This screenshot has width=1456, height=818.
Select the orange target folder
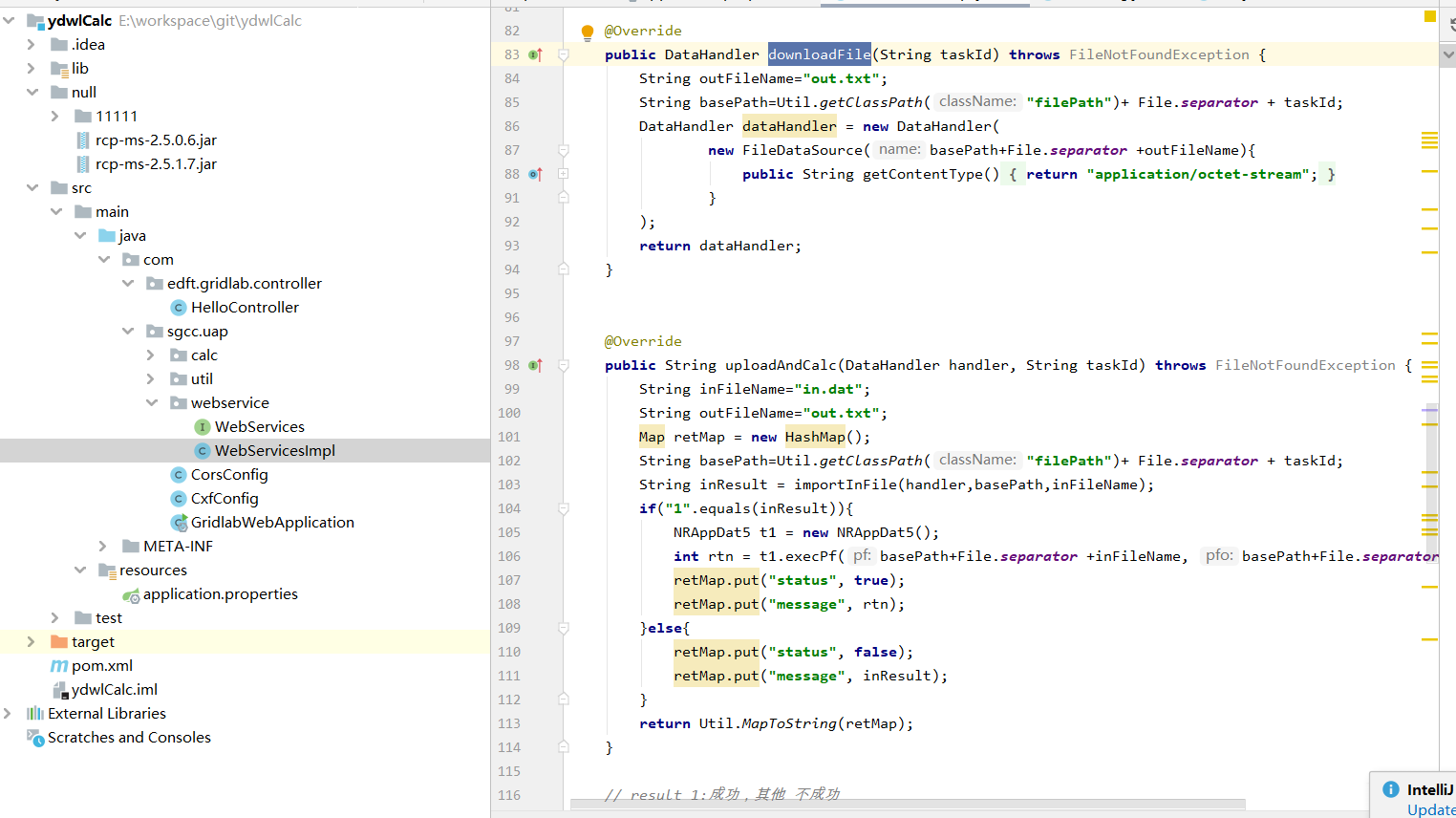pos(59,642)
